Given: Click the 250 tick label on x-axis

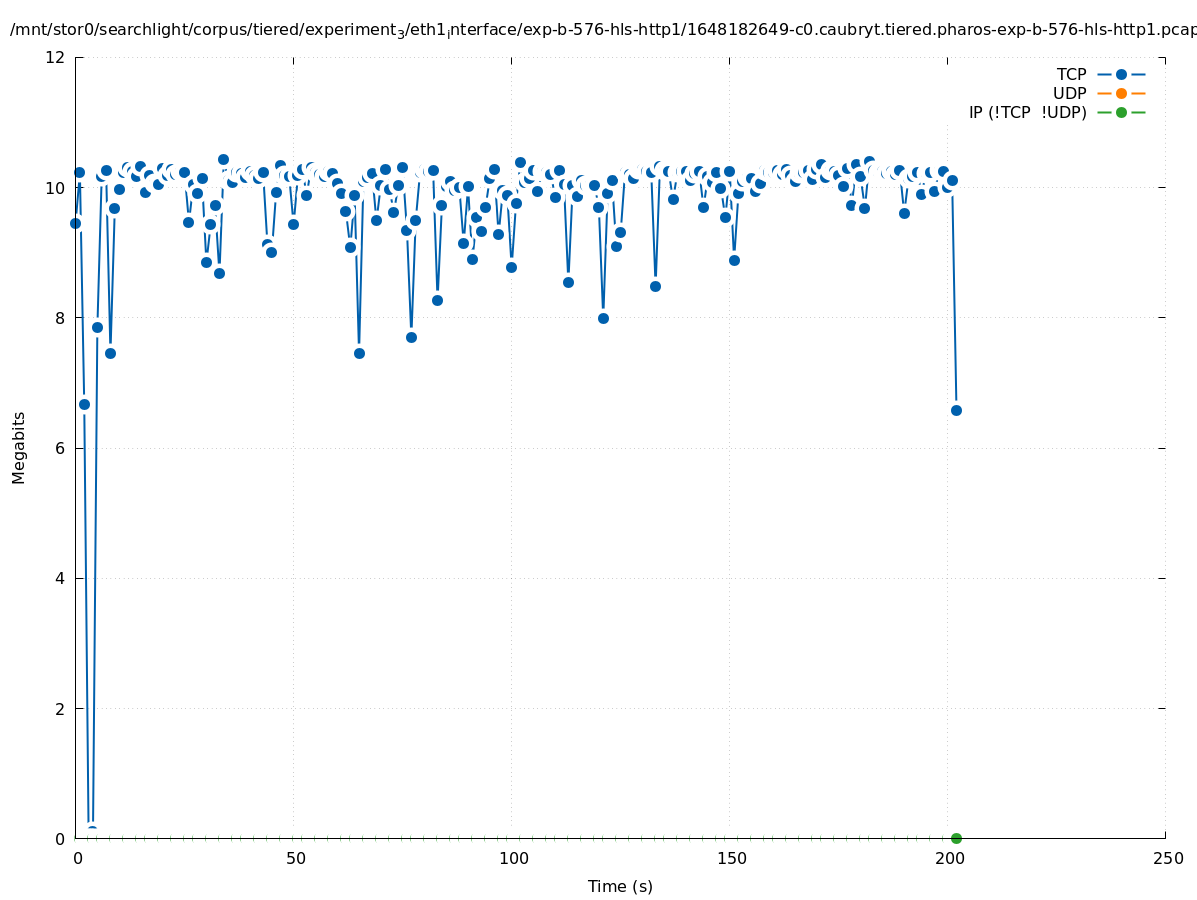Looking at the screenshot, I should click(x=1166, y=858).
